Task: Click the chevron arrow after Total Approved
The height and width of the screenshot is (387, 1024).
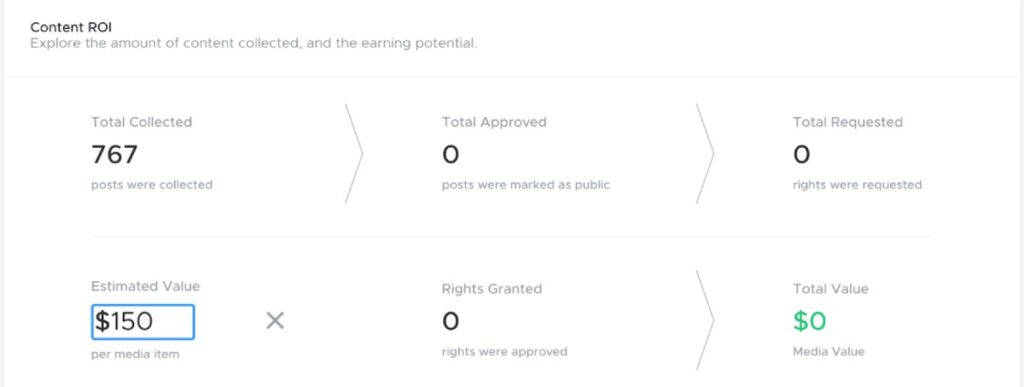Action: 705,153
